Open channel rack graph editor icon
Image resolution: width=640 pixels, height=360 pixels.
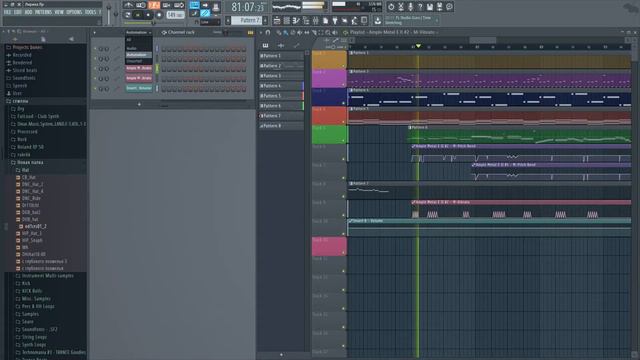[x=250, y=32]
